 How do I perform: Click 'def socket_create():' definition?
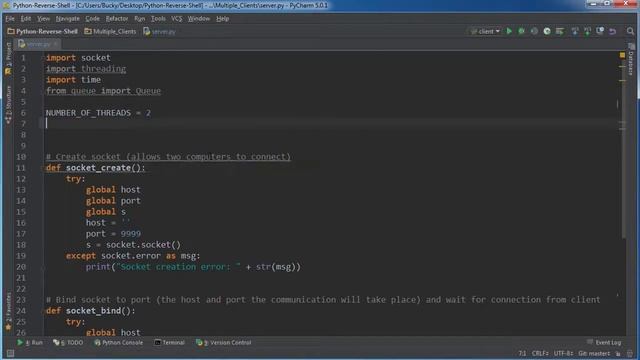(x=96, y=168)
